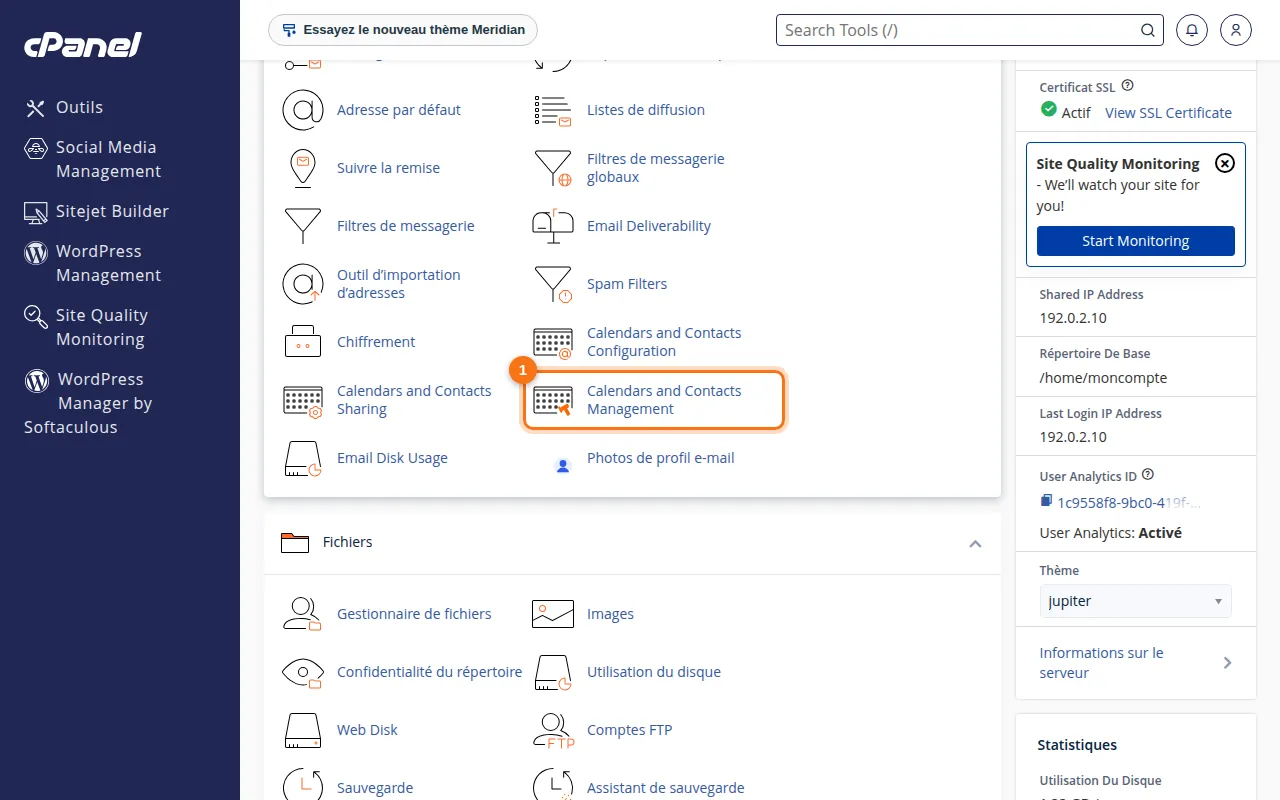1280x800 pixels.
Task: Copy the User Analytics ID
Action: pos(1046,501)
